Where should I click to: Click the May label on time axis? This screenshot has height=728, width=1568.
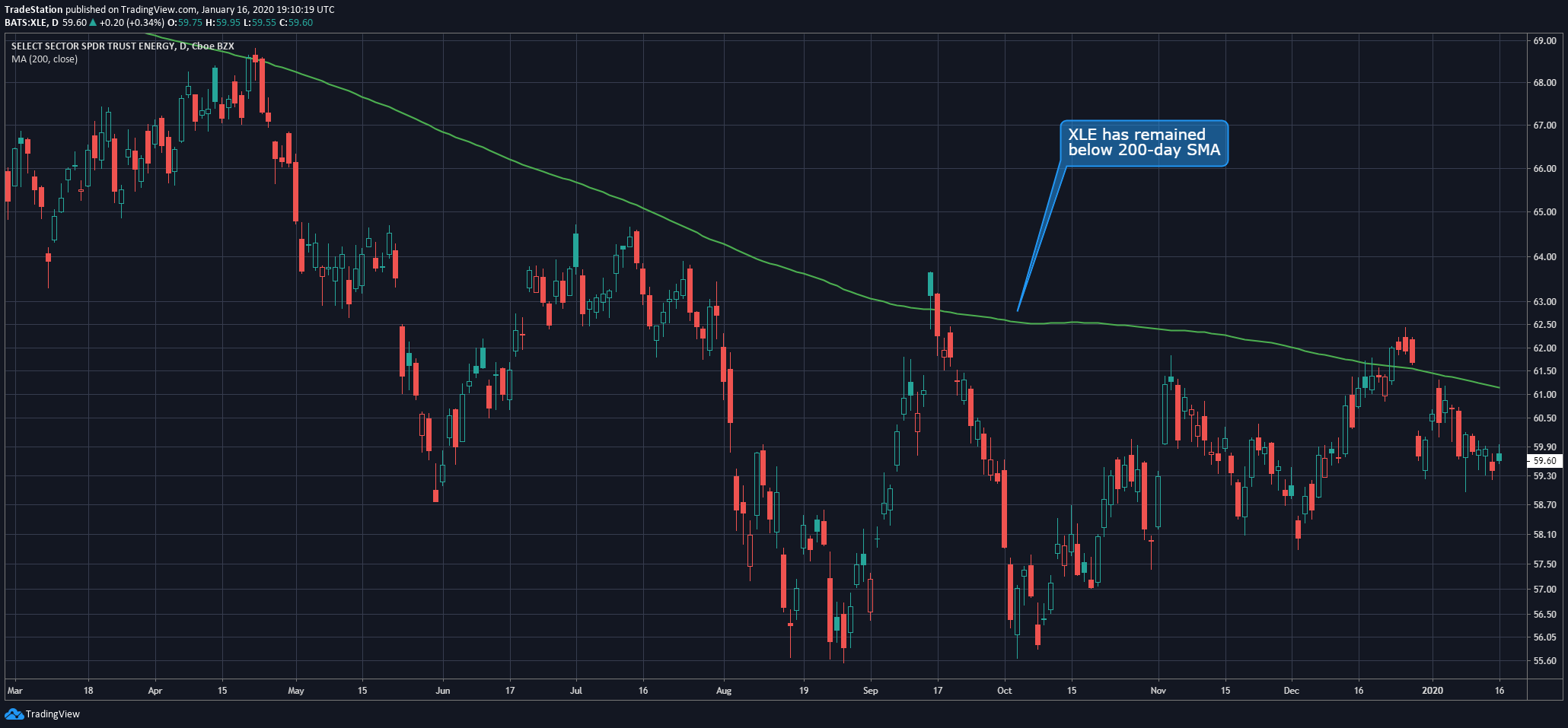point(296,691)
